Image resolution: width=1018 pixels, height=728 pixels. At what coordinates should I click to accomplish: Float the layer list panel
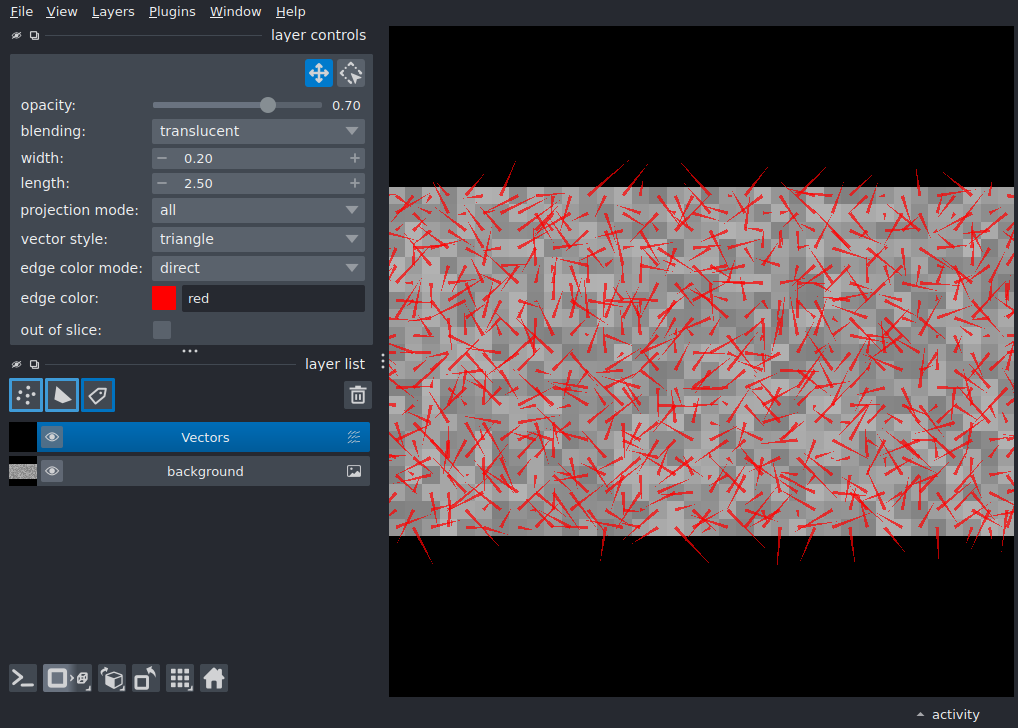click(34, 364)
